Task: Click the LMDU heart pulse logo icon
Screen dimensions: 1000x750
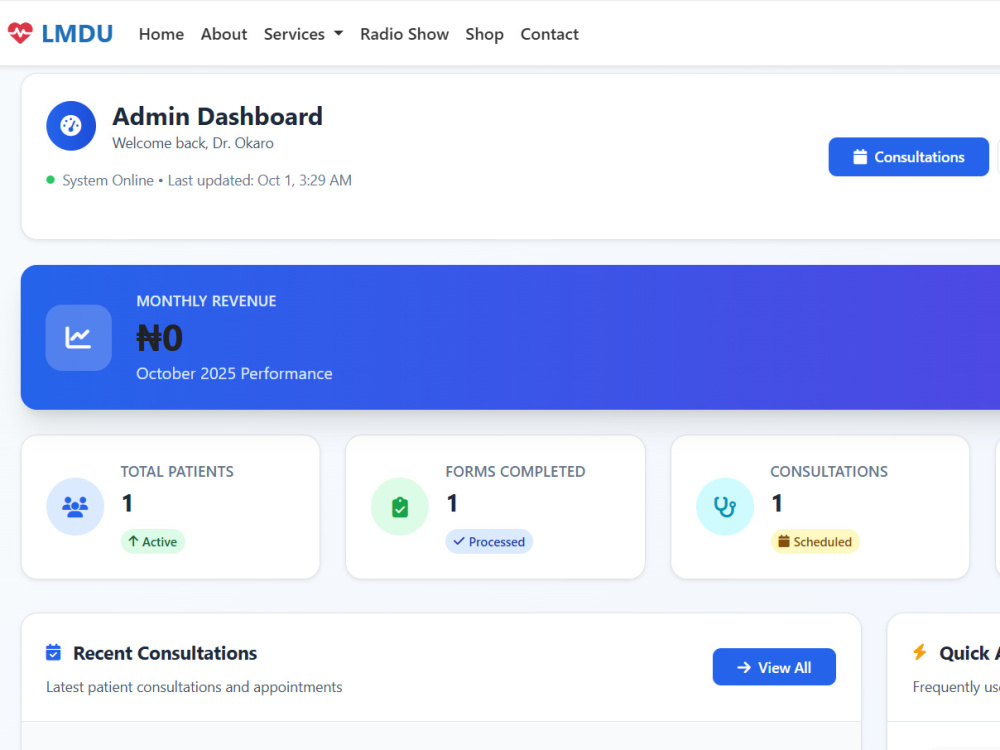Action: 20,33
